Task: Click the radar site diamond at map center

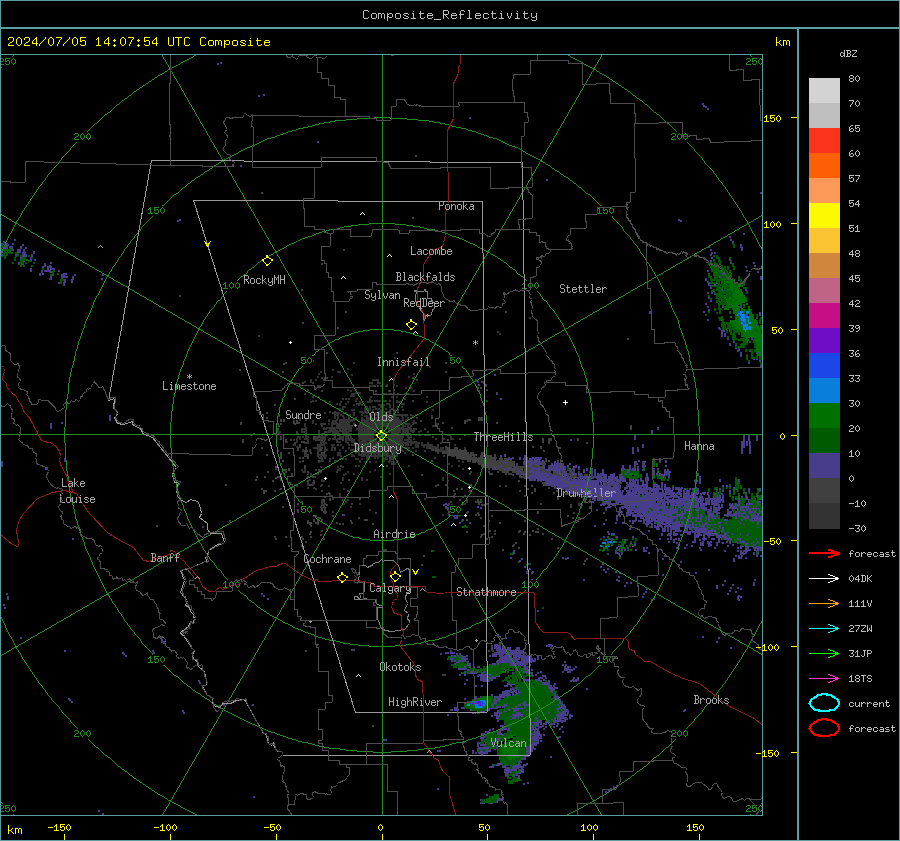Action: click(382, 436)
